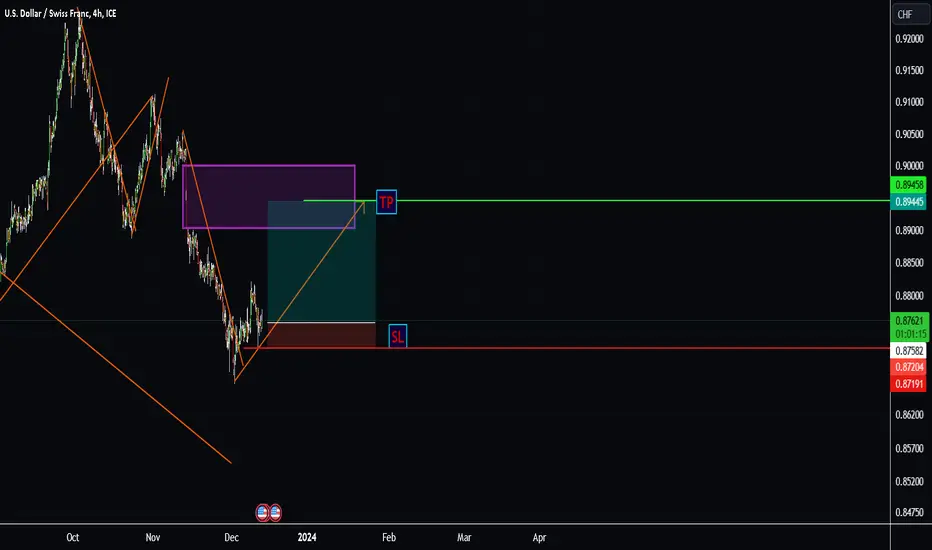Click the 0.91000 price axis value
The height and width of the screenshot is (550, 932).
pyautogui.click(x=909, y=102)
